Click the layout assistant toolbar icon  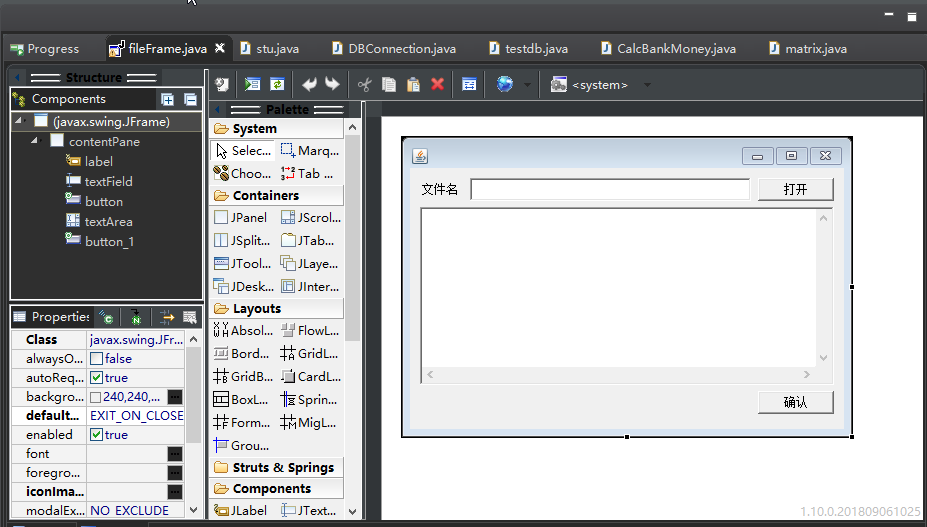469,85
